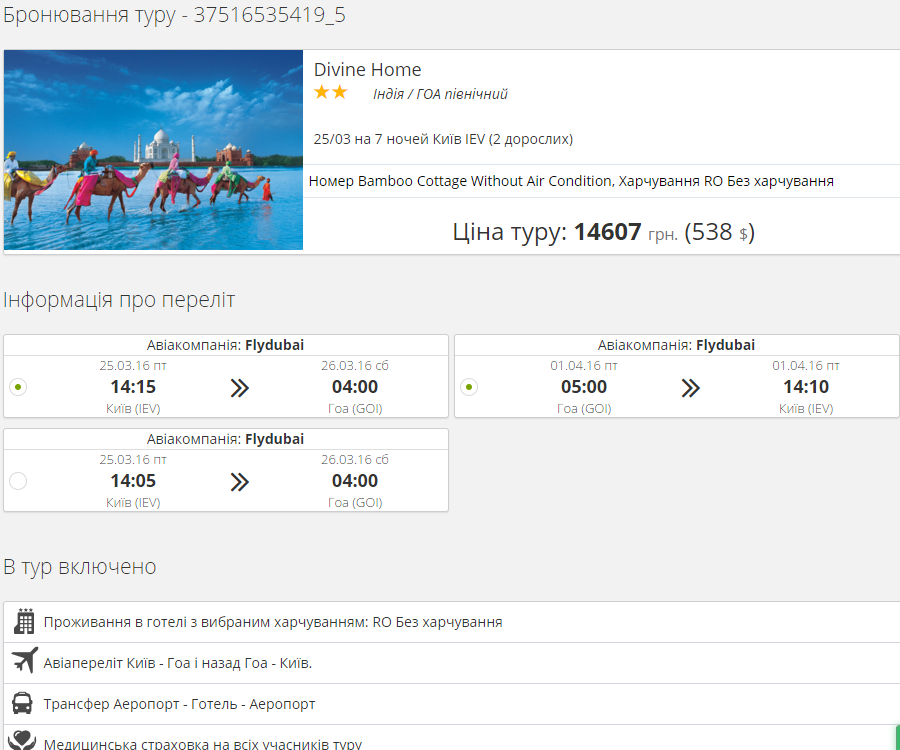Click the camel beach hotel photo
The height and width of the screenshot is (750, 900).
click(x=153, y=150)
